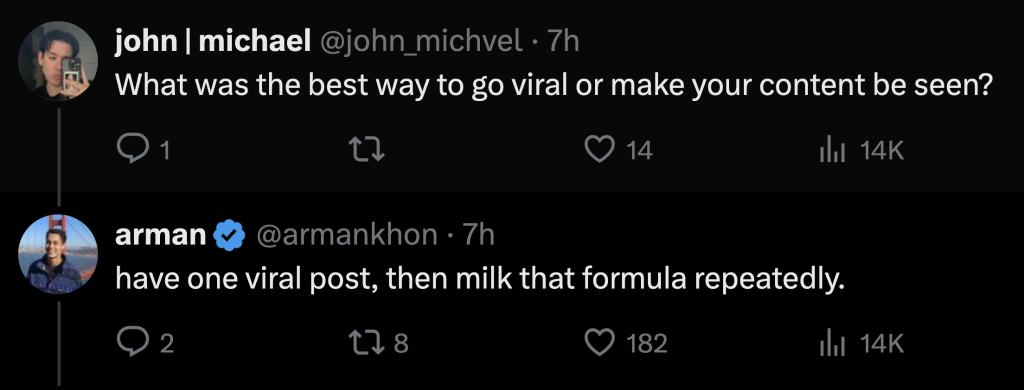Select the 14 likes count on john's tweet

(x=639, y=151)
